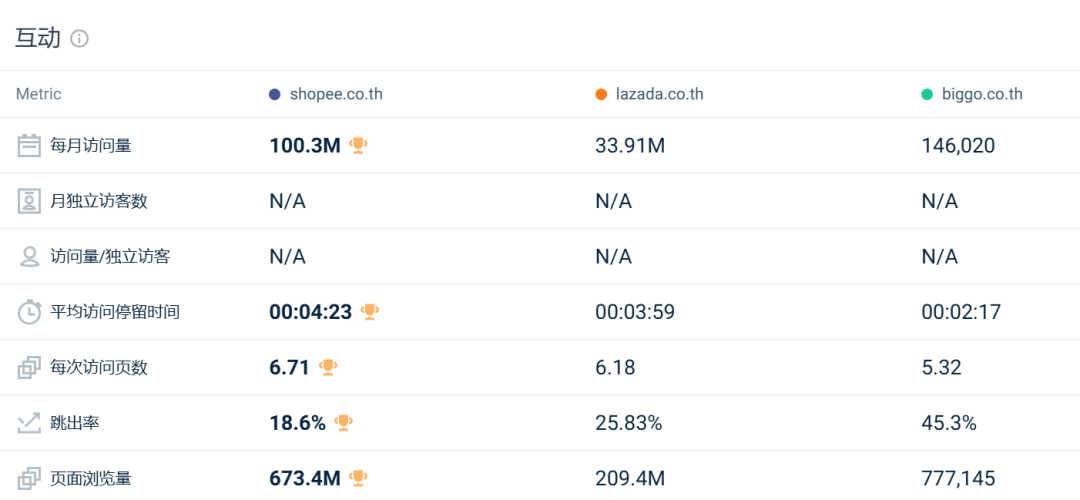Click the 33.91M value for lazada
The image size is (1080, 500).
(630, 146)
